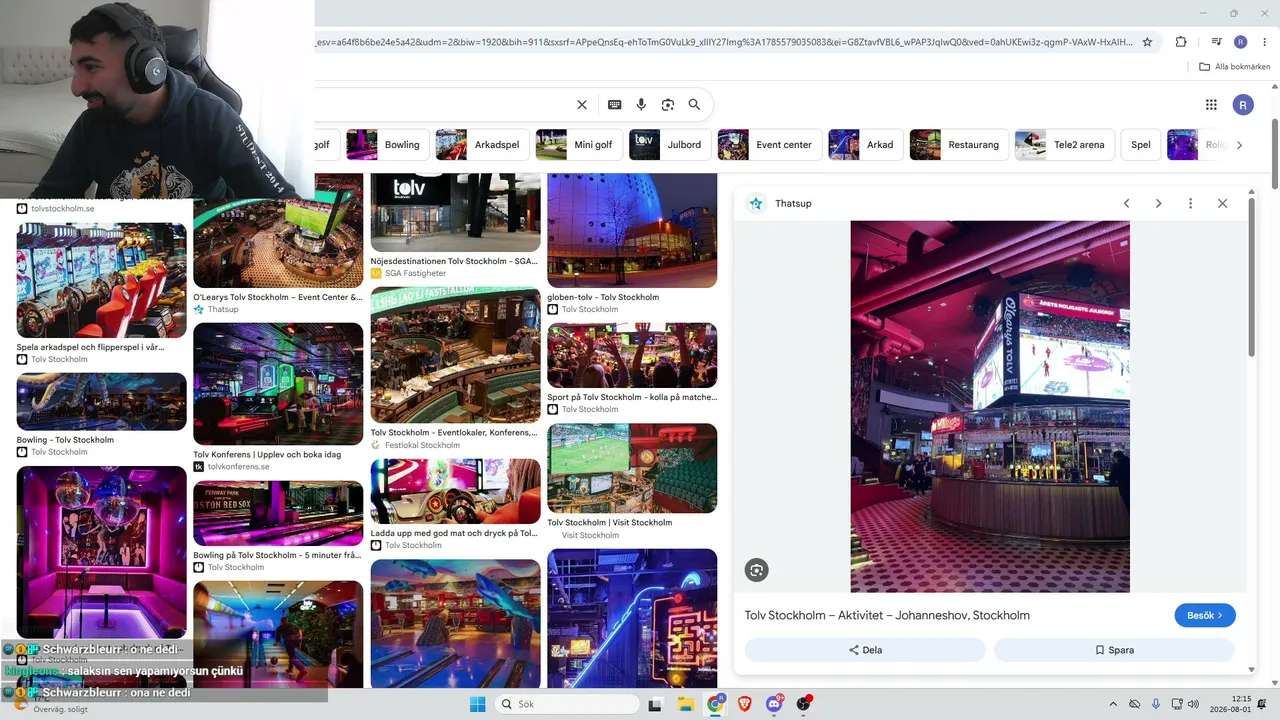Select the Arkad filter chip

[x=865, y=145]
